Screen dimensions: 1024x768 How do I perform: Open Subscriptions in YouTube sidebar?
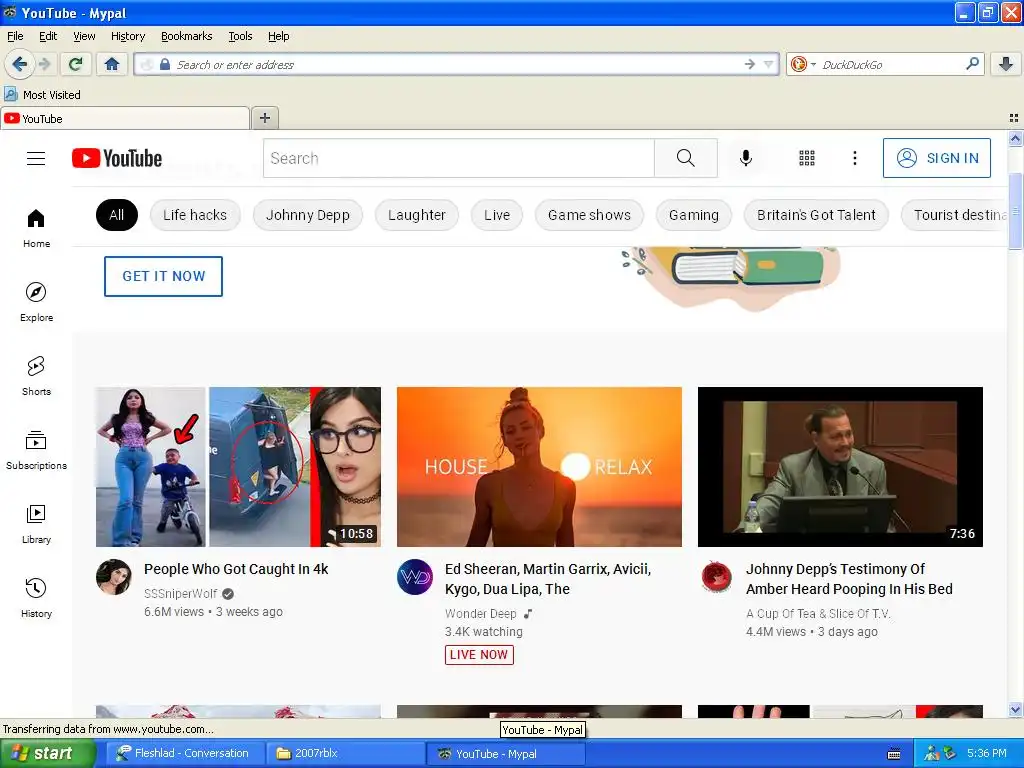click(37, 451)
